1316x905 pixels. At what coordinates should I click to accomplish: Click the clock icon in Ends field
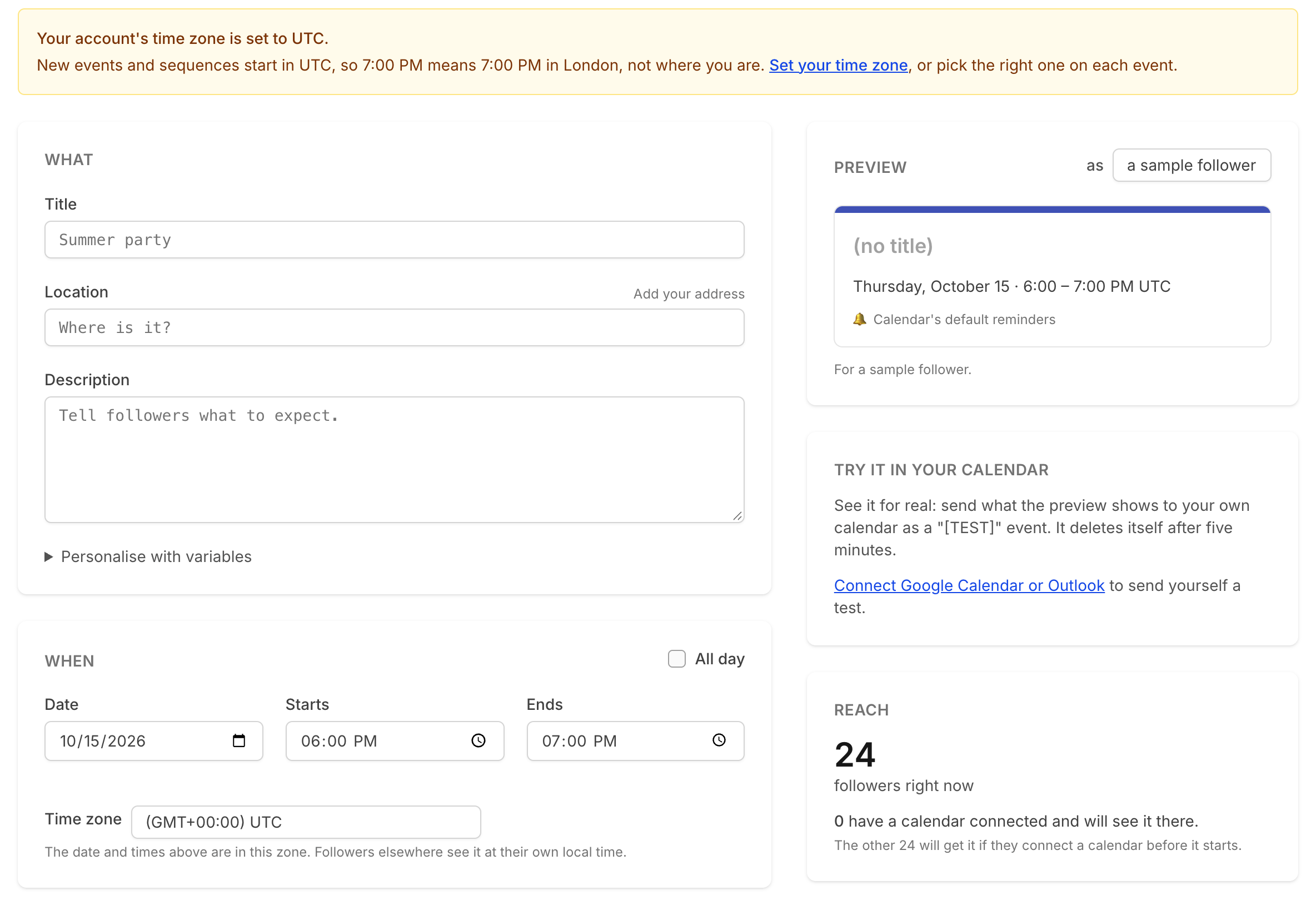point(719,740)
